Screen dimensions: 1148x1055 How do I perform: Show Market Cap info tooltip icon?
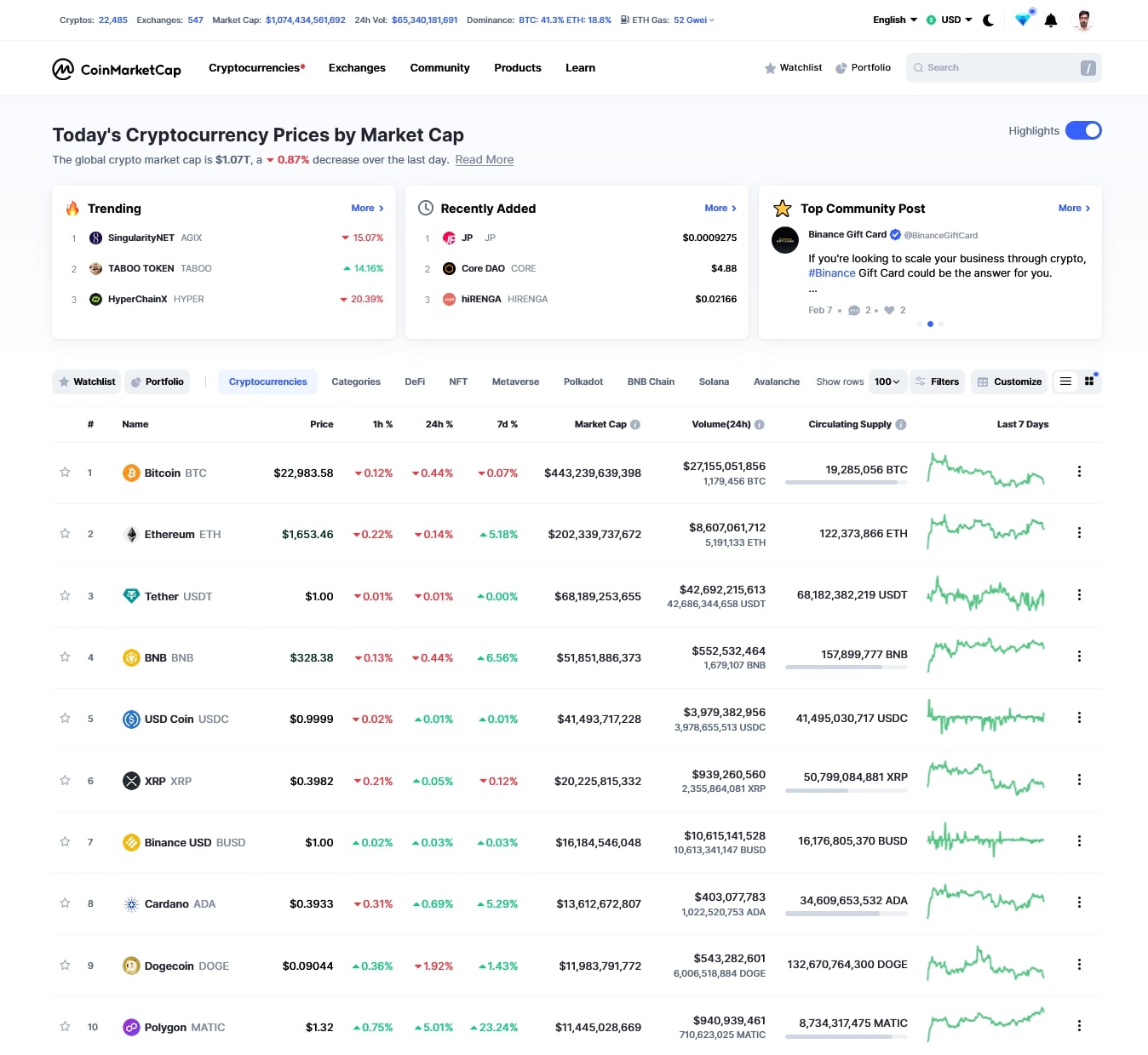point(635,424)
